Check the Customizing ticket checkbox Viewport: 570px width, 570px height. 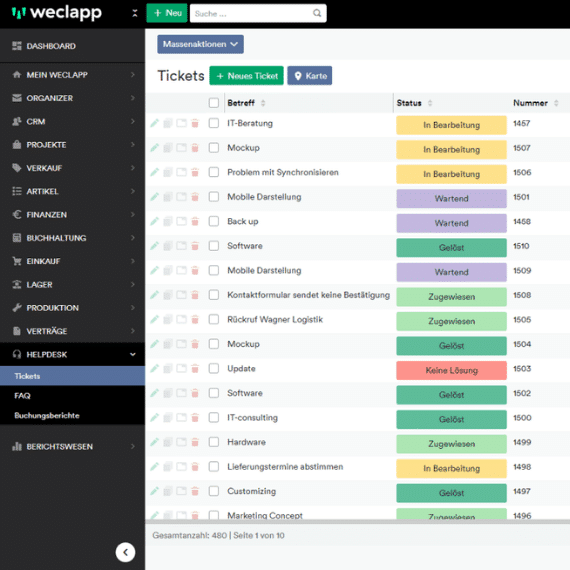click(214, 491)
